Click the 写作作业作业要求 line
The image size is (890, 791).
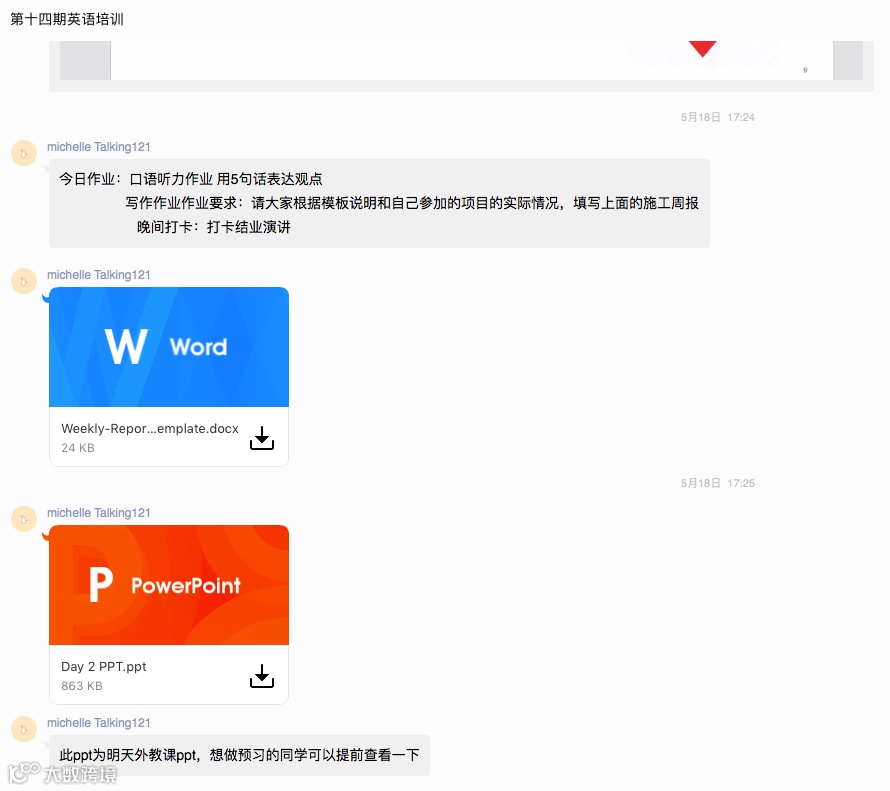412,203
